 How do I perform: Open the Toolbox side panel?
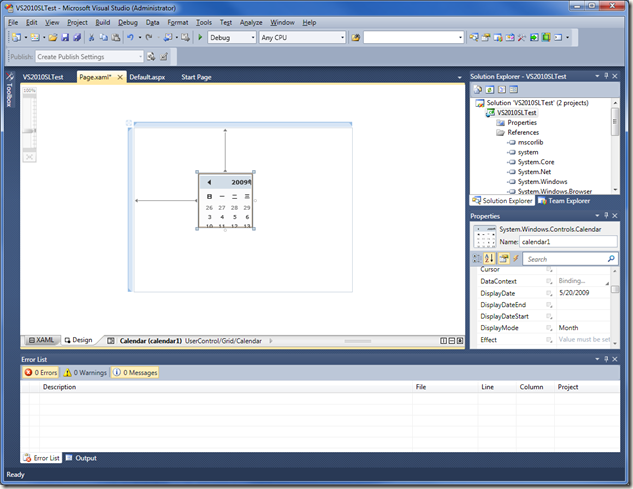[9, 90]
